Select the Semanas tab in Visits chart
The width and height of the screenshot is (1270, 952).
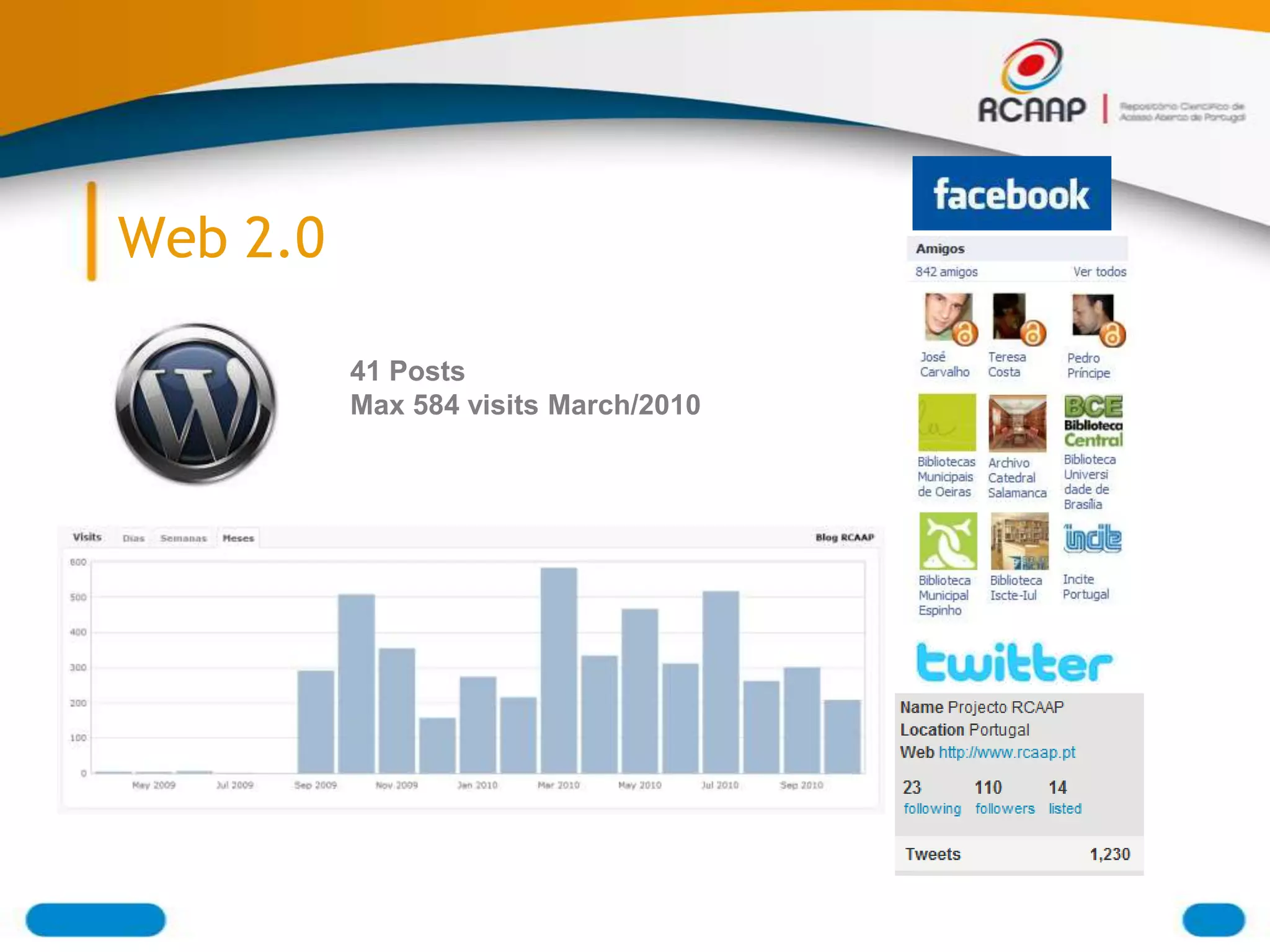184,538
